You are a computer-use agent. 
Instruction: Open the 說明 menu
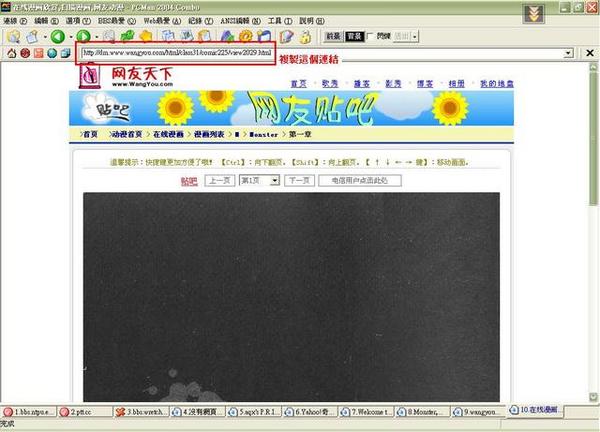coord(311,21)
